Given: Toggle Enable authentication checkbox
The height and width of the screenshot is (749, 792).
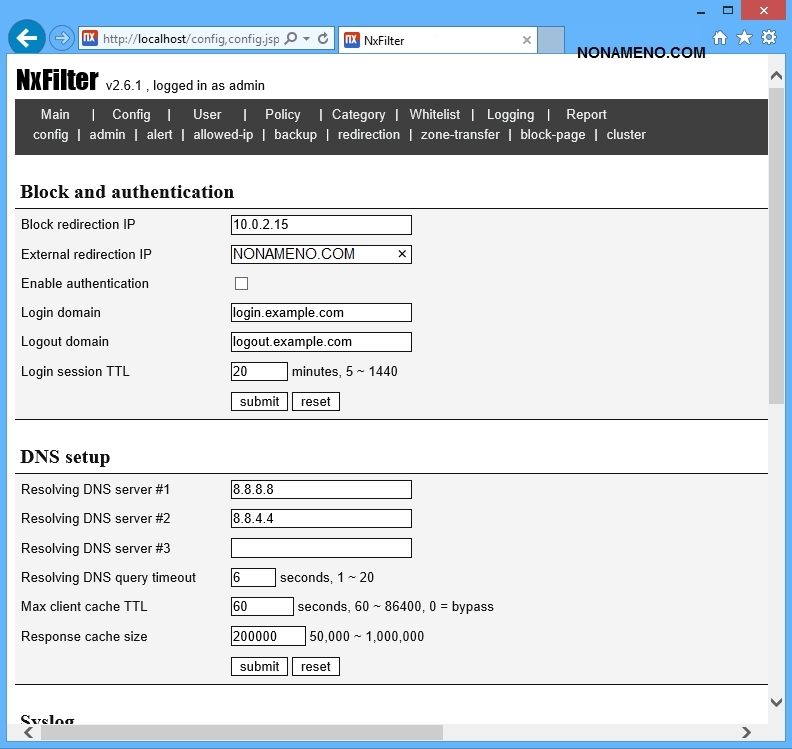Looking at the screenshot, I should click(241, 283).
